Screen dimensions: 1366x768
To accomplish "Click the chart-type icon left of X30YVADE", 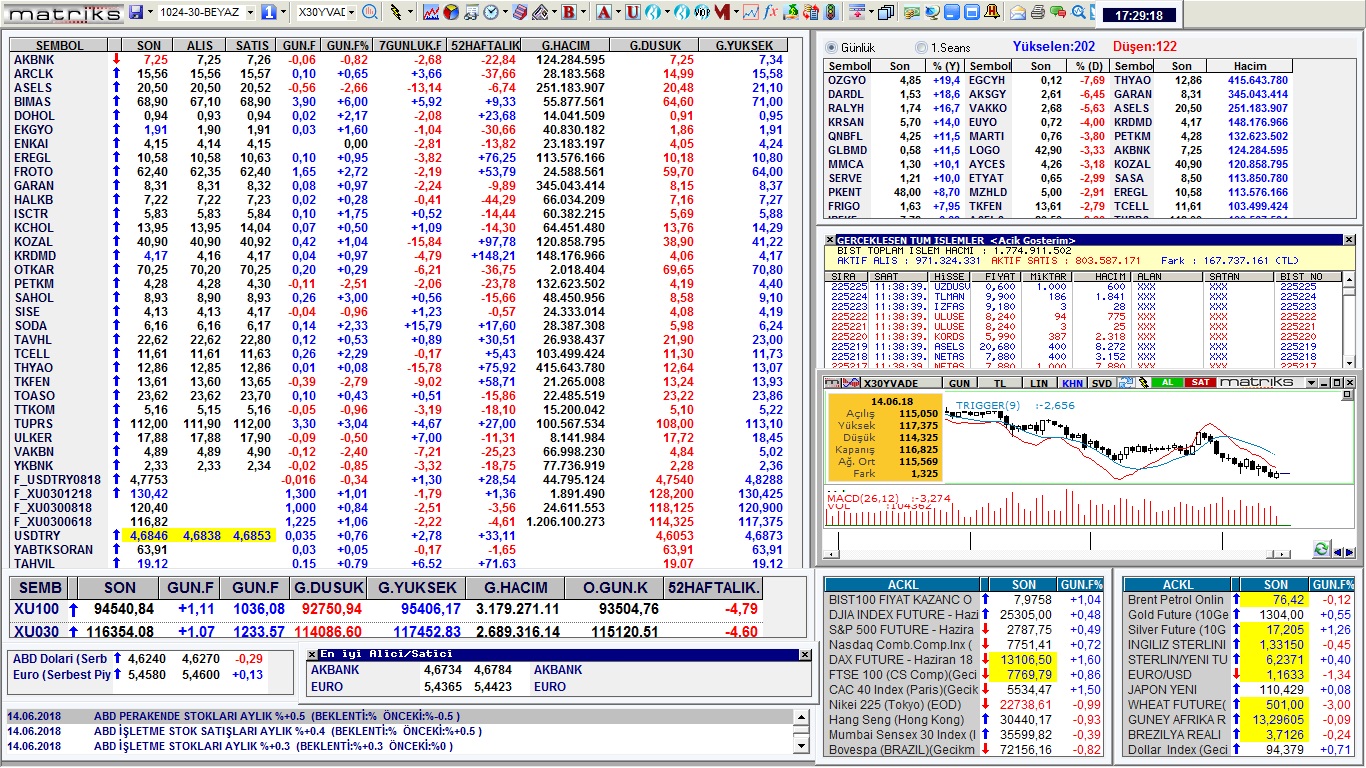I will (x=851, y=383).
